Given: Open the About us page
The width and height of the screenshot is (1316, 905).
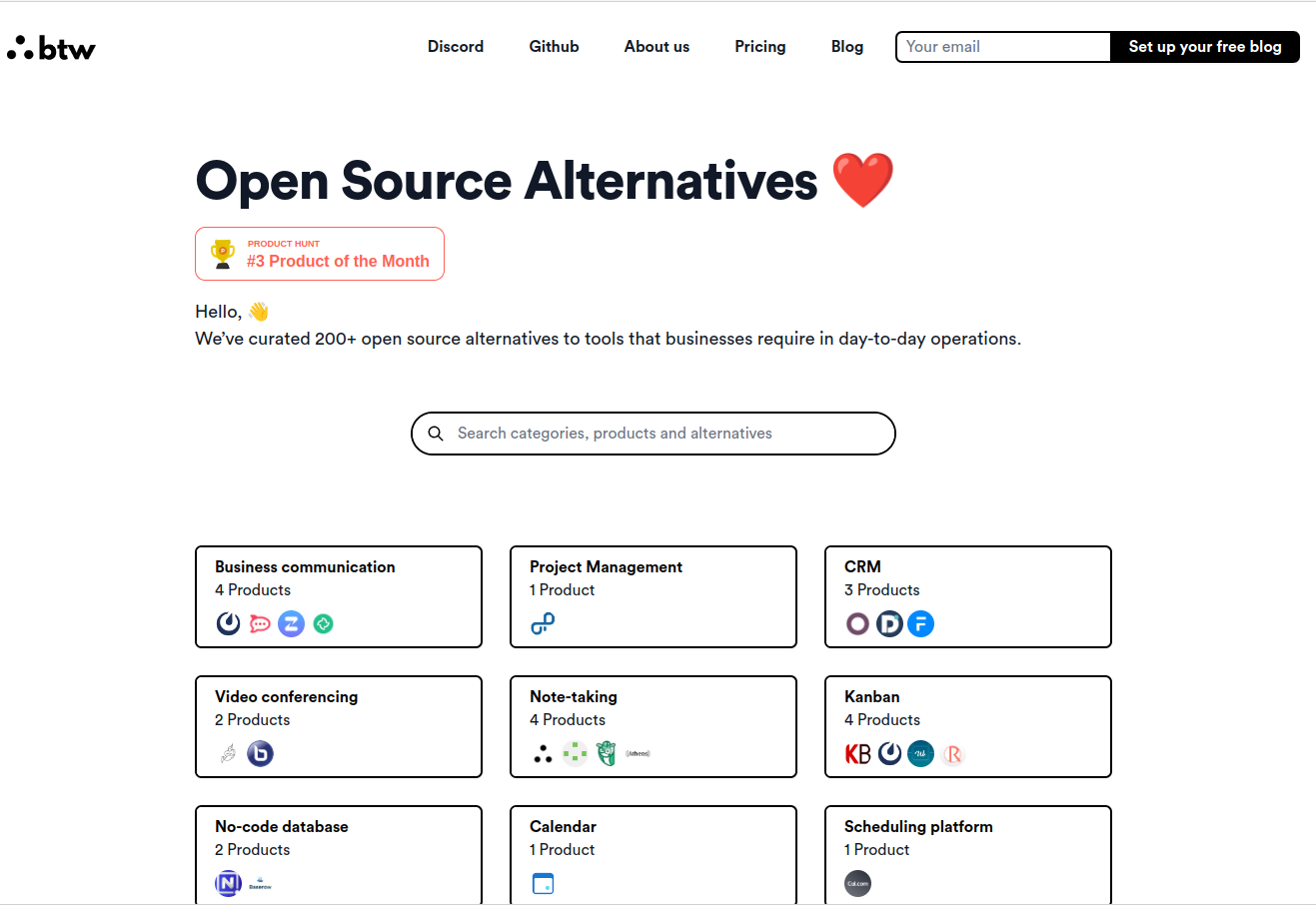Looking at the screenshot, I should pos(657,47).
